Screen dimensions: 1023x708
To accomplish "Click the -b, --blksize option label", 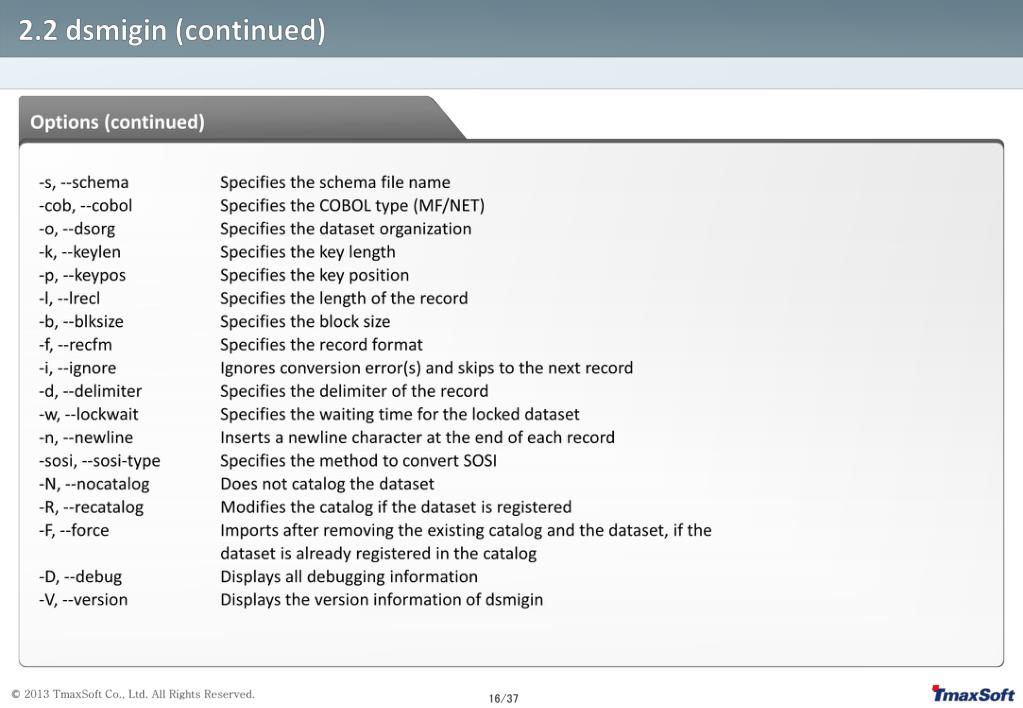I will pyautogui.click(x=81, y=322).
